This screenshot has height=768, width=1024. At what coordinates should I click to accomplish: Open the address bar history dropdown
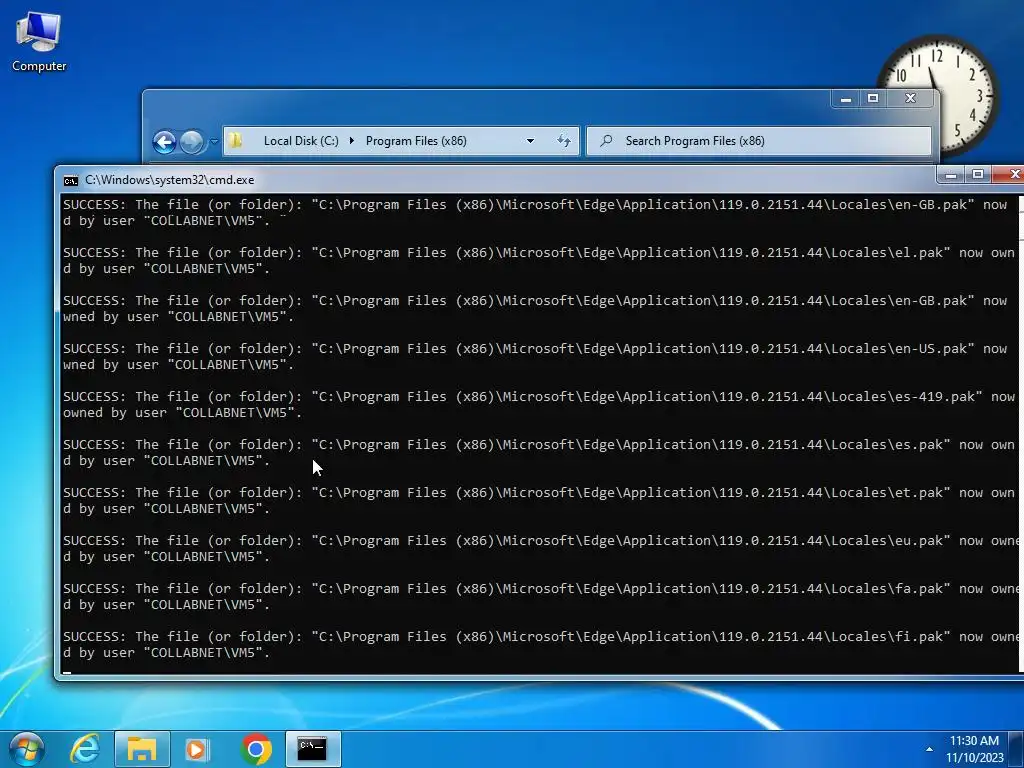[530, 140]
